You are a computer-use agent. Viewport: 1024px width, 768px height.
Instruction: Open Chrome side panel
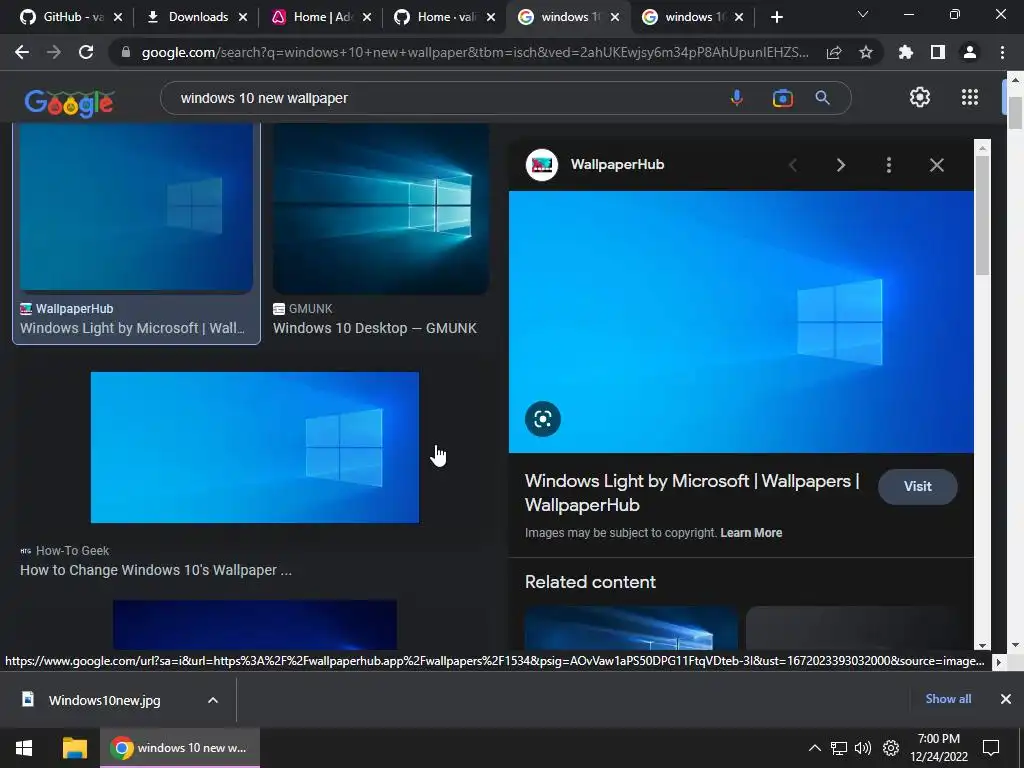click(938, 52)
